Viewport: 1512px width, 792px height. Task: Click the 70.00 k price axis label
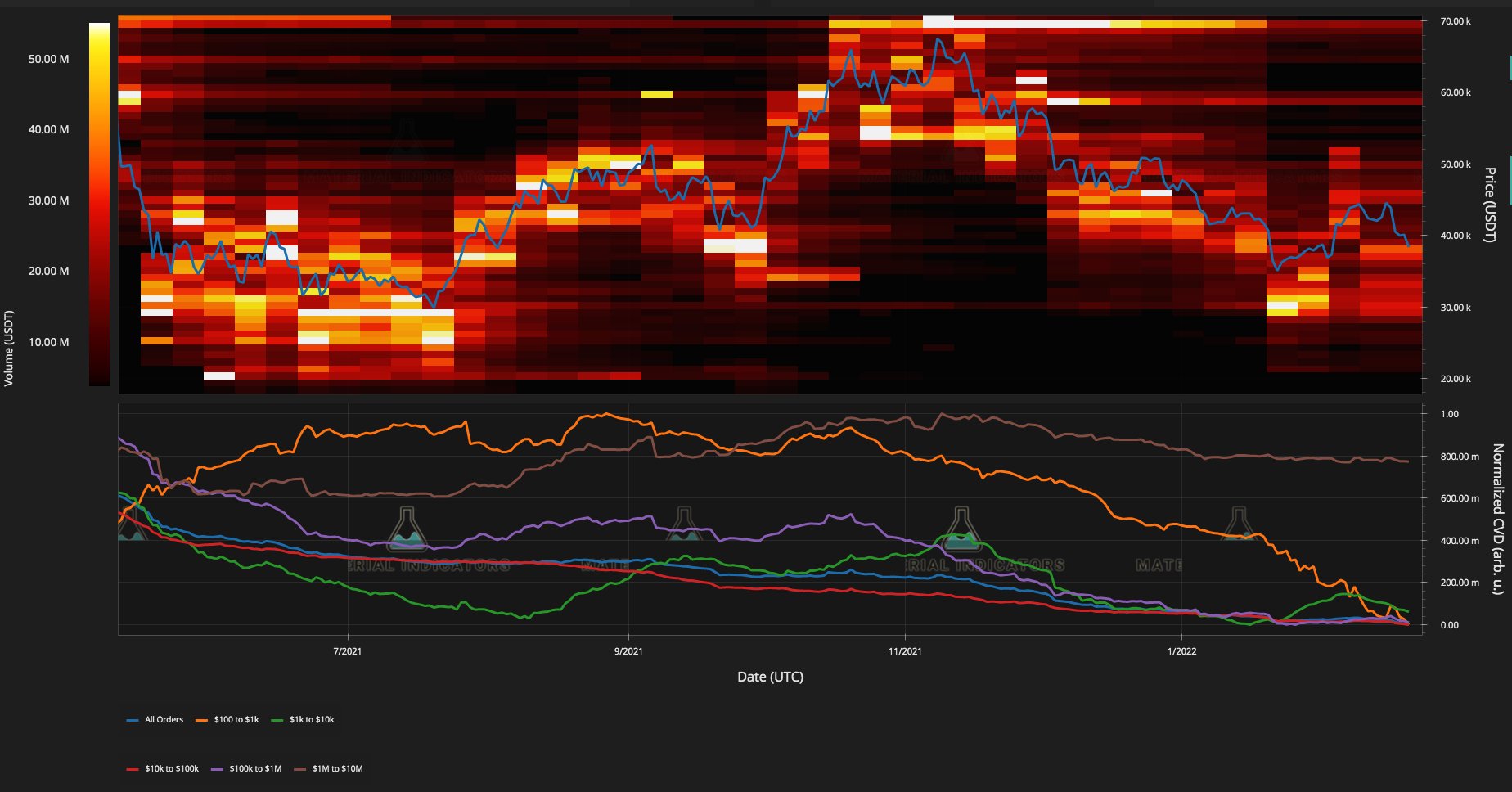coord(1456,21)
